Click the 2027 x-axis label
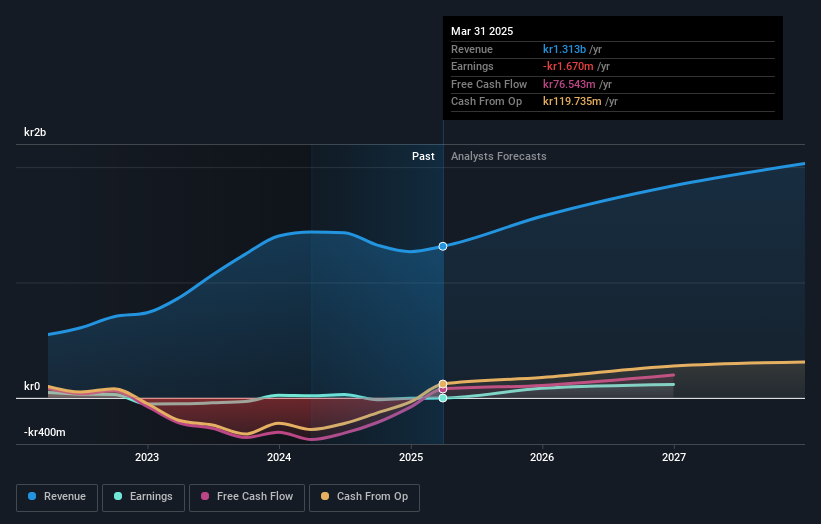821x524 pixels. coord(674,457)
